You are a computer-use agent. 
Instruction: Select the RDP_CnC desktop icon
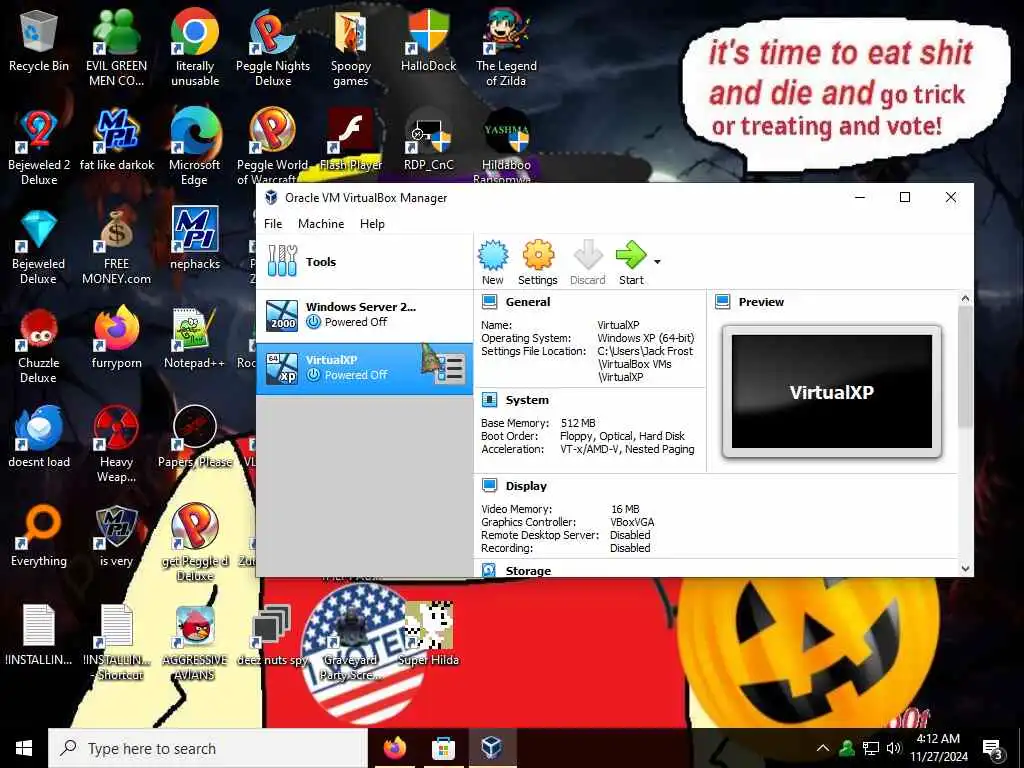[x=428, y=140]
